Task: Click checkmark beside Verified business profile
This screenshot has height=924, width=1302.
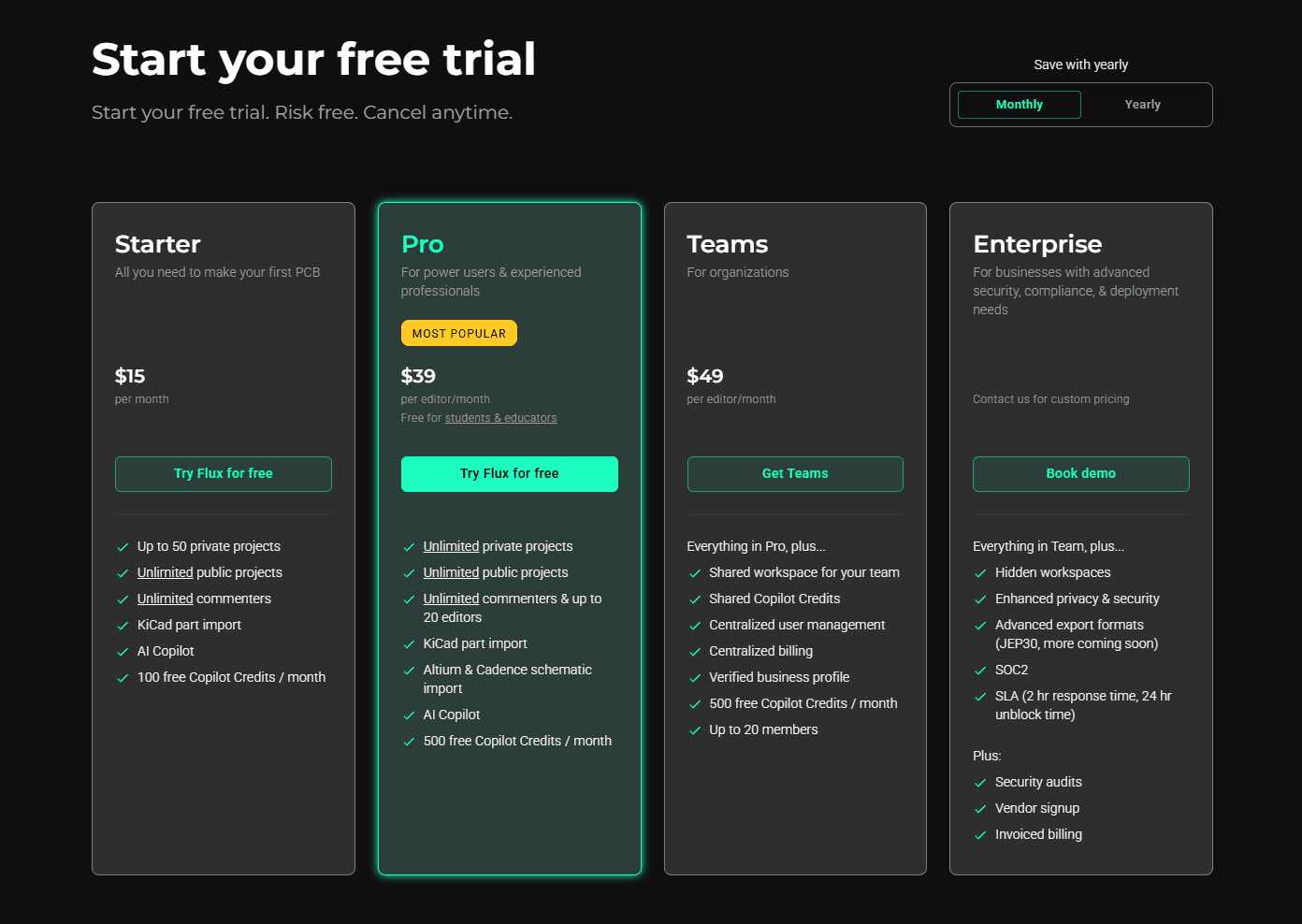Action: [695, 678]
